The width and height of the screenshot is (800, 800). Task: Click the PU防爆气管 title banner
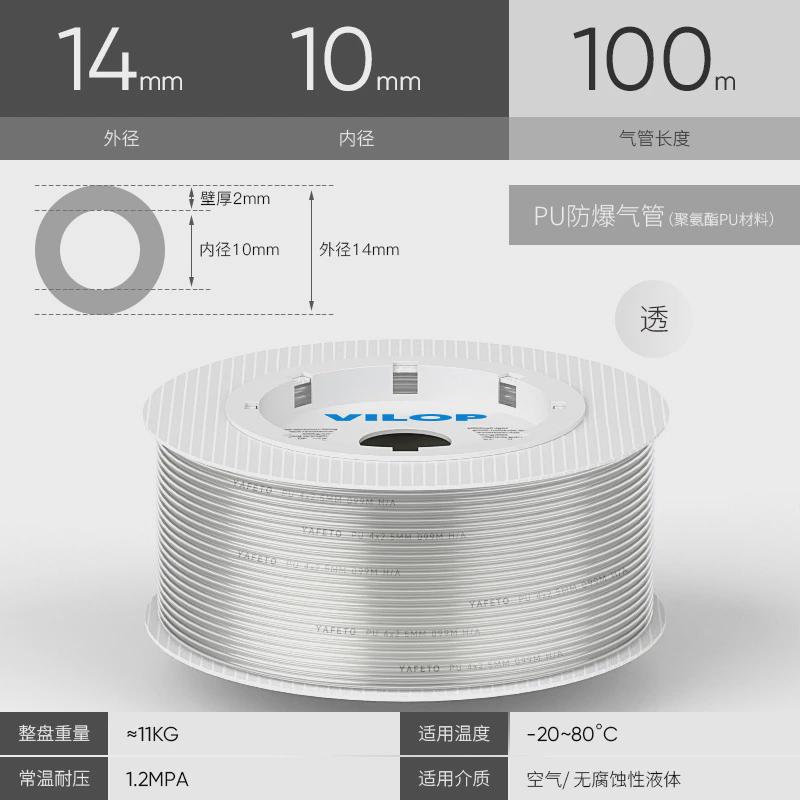coord(654,215)
